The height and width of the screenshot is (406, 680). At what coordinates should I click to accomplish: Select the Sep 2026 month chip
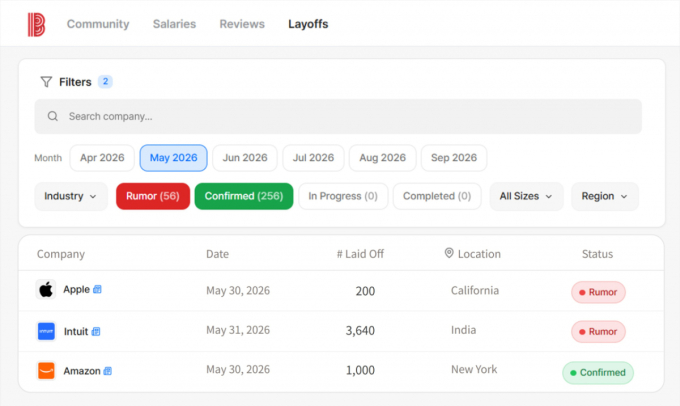tap(454, 158)
